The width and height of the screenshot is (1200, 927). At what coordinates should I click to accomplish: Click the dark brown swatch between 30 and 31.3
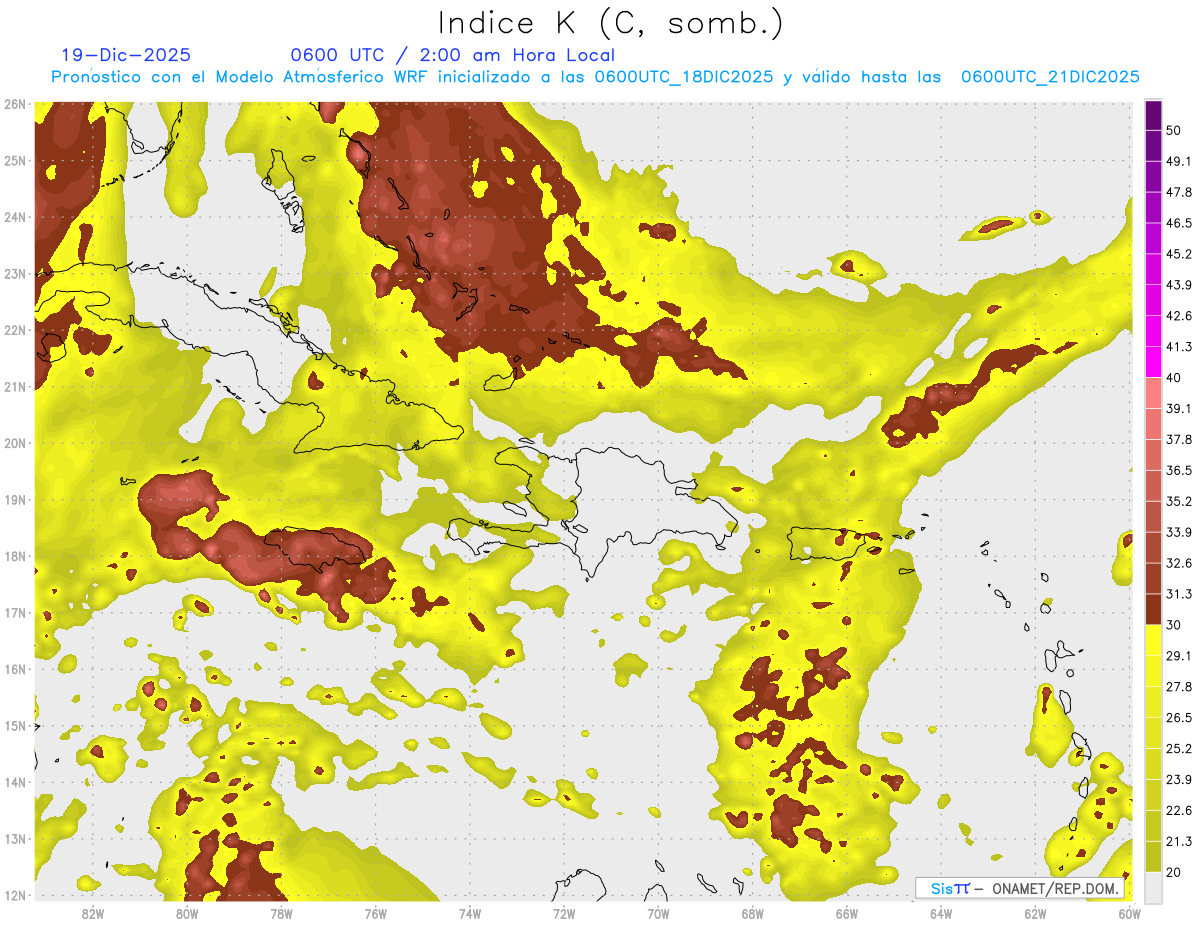[1153, 609]
